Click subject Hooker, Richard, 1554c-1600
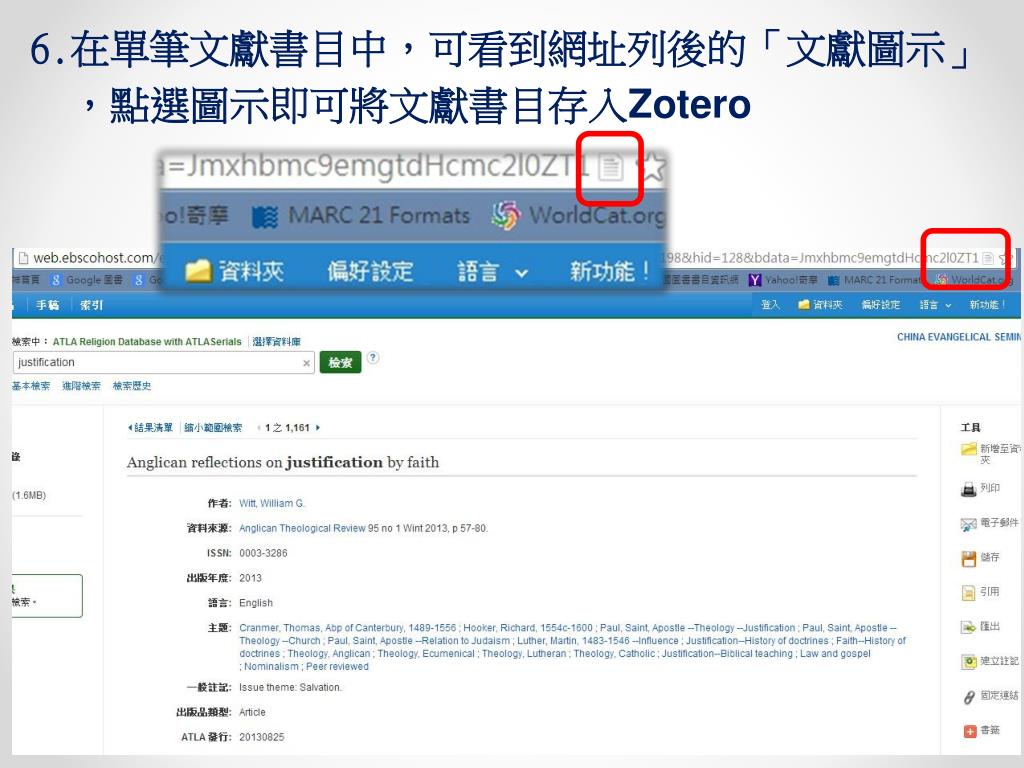Image resolution: width=1024 pixels, height=768 pixels. pos(528,628)
